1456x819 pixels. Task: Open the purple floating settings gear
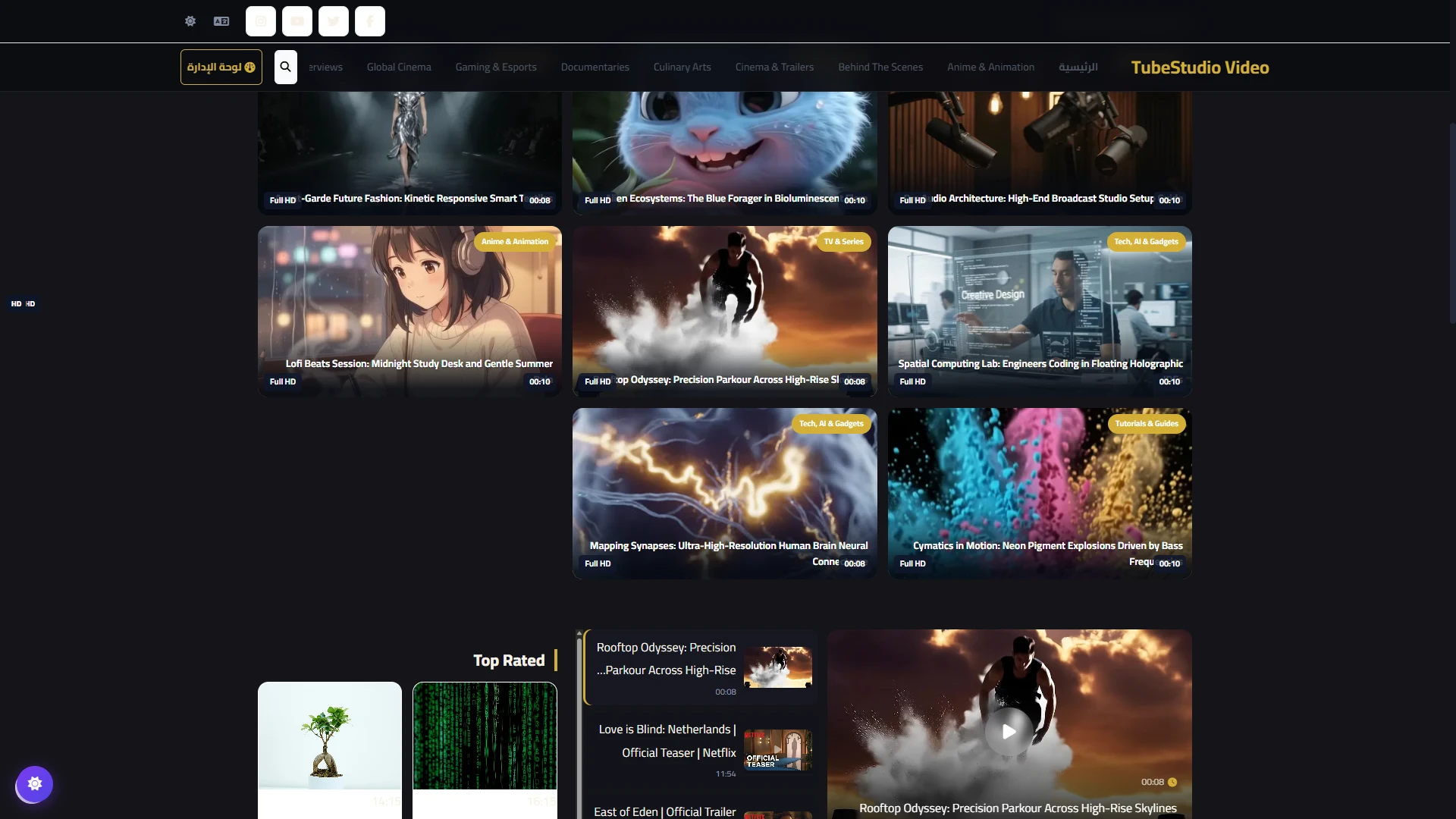click(35, 783)
